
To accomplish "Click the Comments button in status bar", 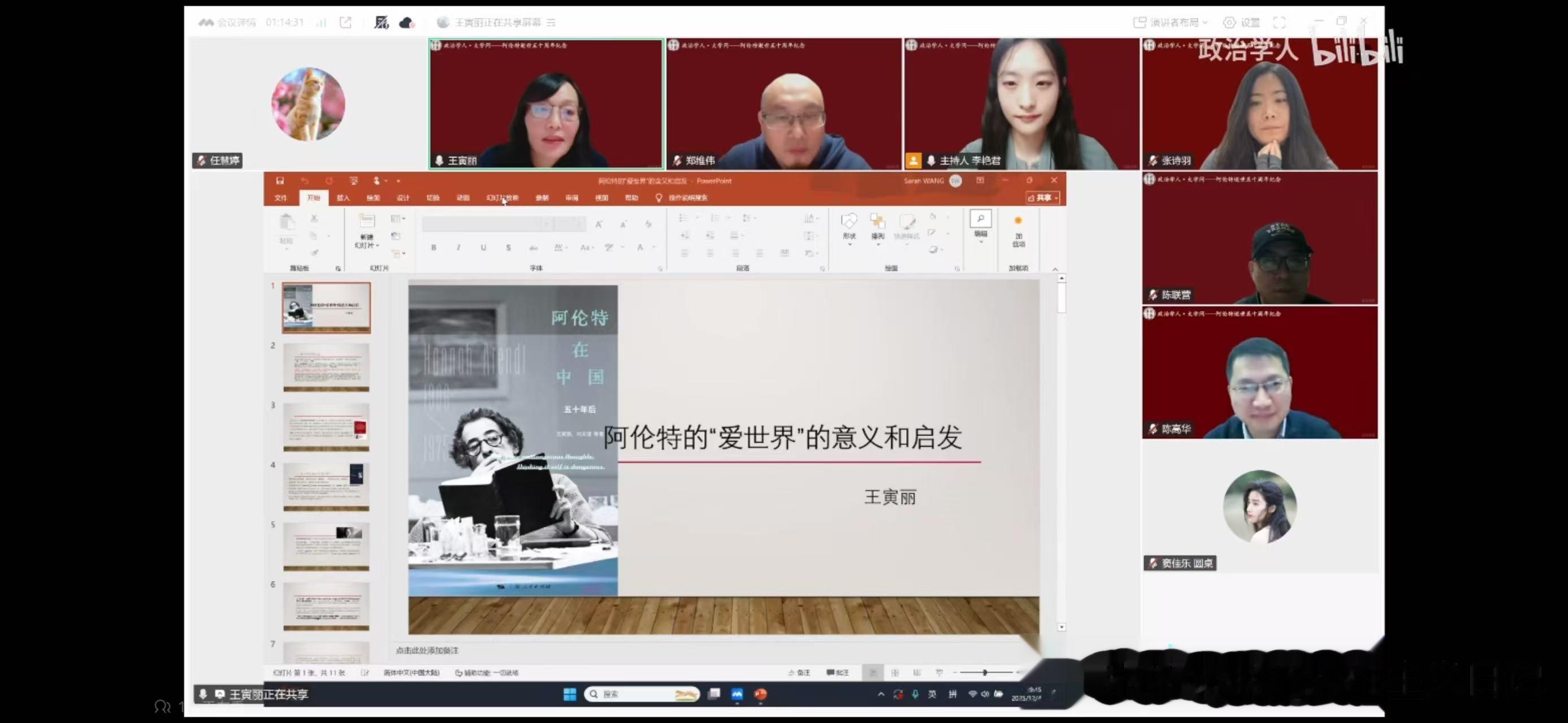I will (838, 673).
